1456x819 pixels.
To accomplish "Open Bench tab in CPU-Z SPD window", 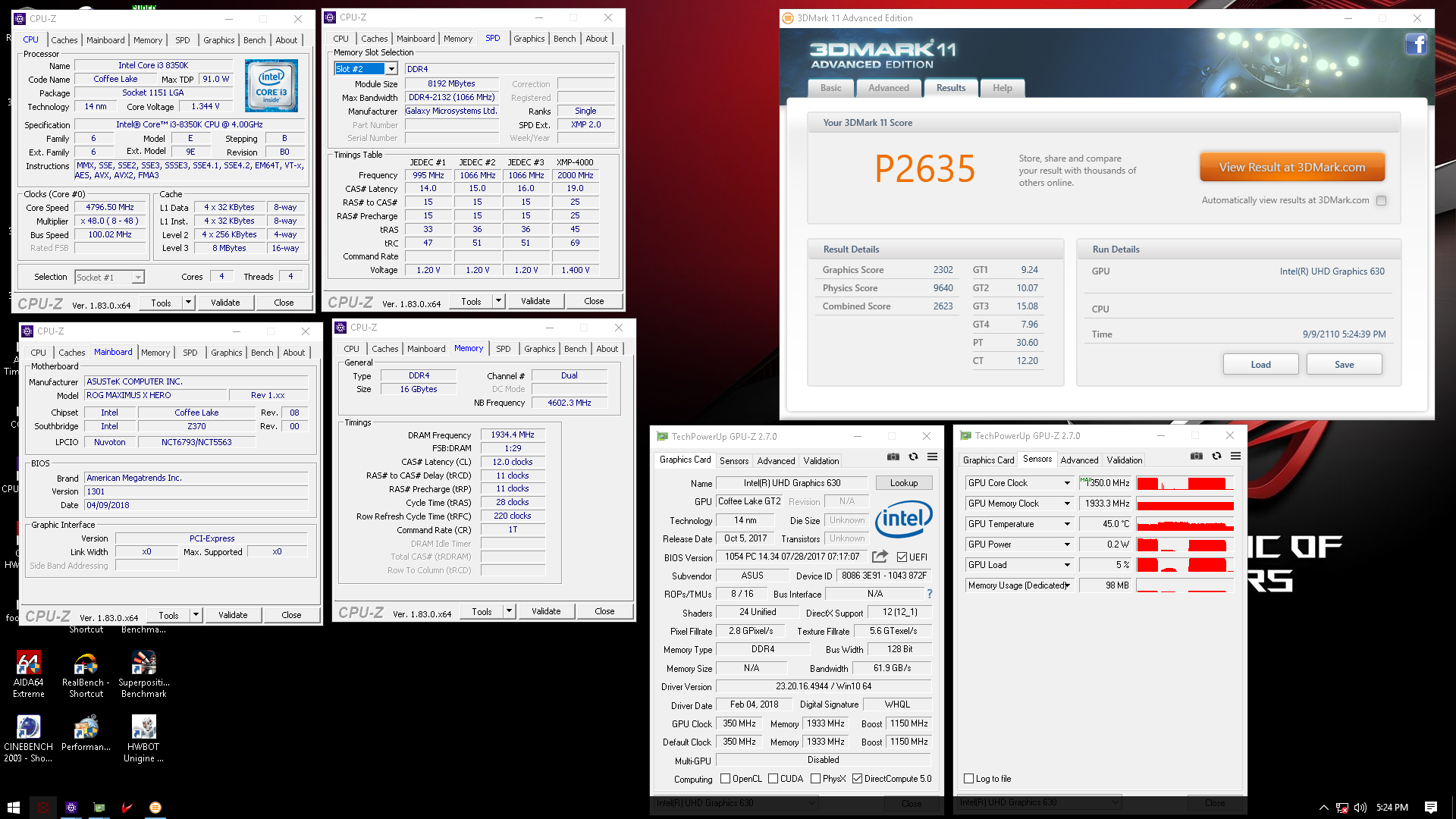I will click(x=565, y=39).
